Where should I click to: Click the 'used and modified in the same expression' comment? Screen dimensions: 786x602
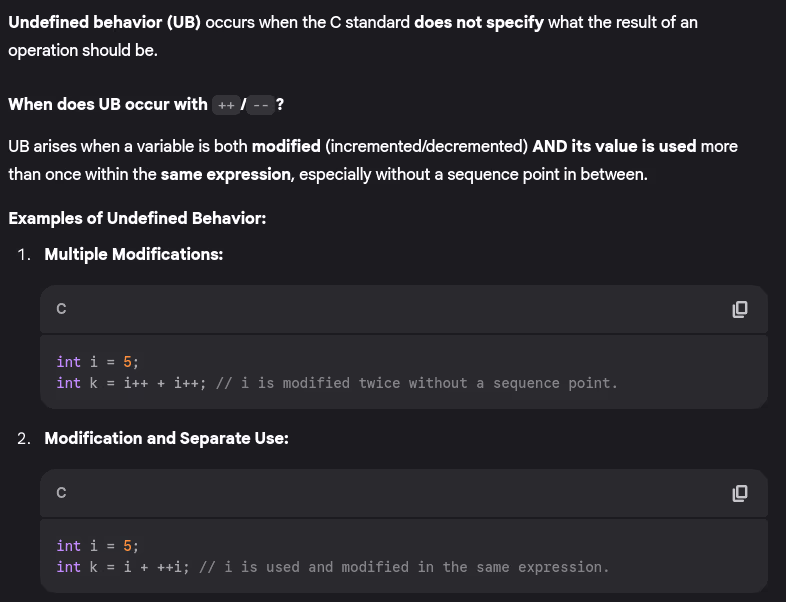click(x=404, y=567)
